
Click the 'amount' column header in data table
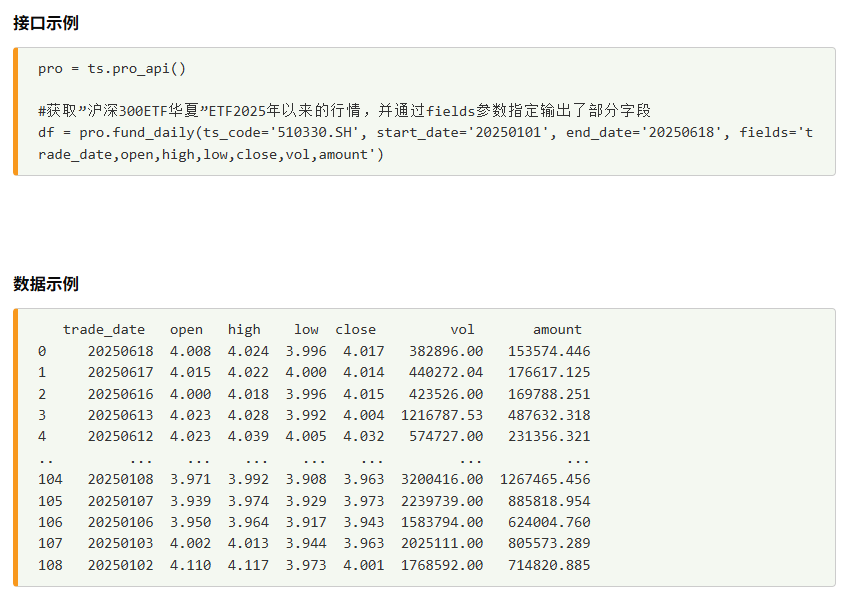[557, 329]
